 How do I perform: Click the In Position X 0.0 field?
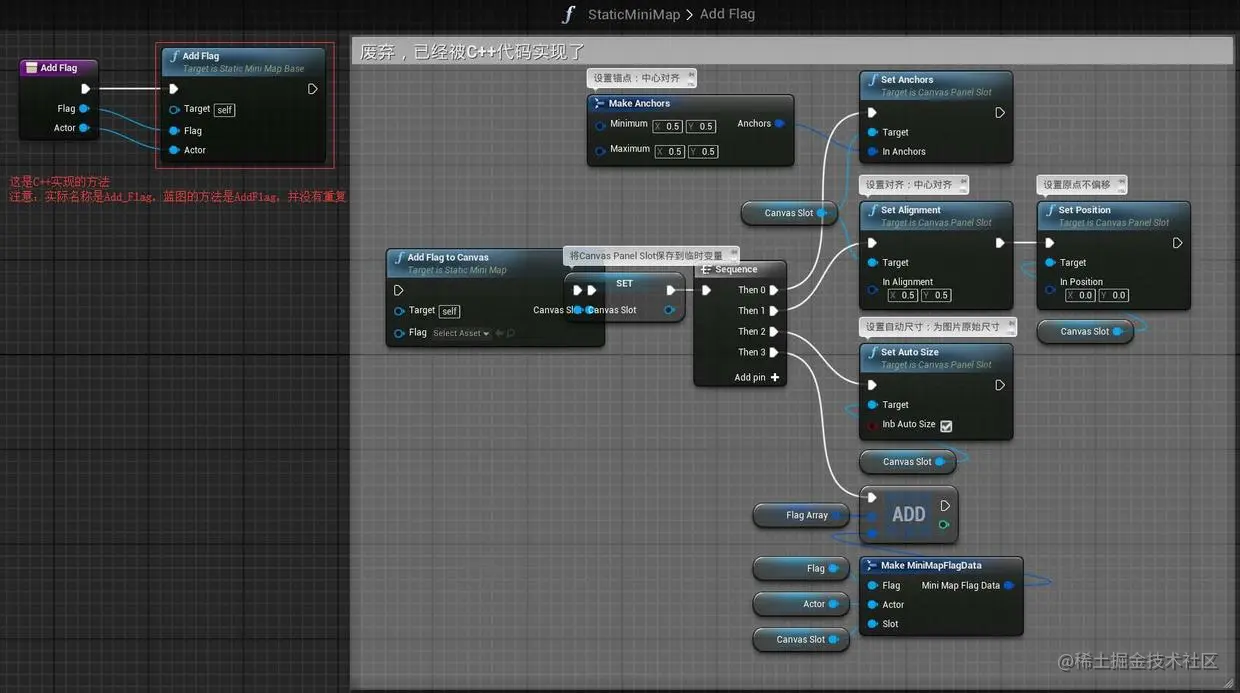coord(1081,295)
